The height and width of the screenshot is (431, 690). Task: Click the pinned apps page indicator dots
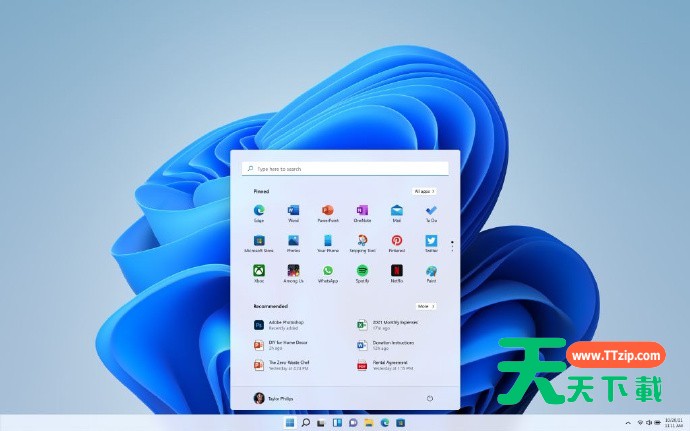coord(452,246)
